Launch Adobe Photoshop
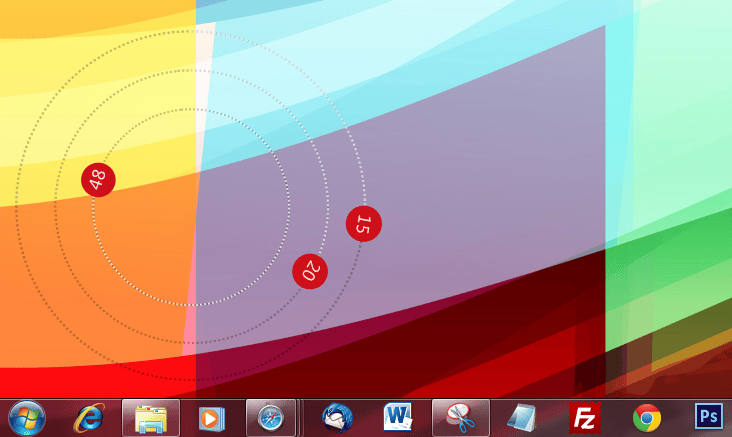Image resolution: width=732 pixels, height=437 pixels. coord(709,416)
